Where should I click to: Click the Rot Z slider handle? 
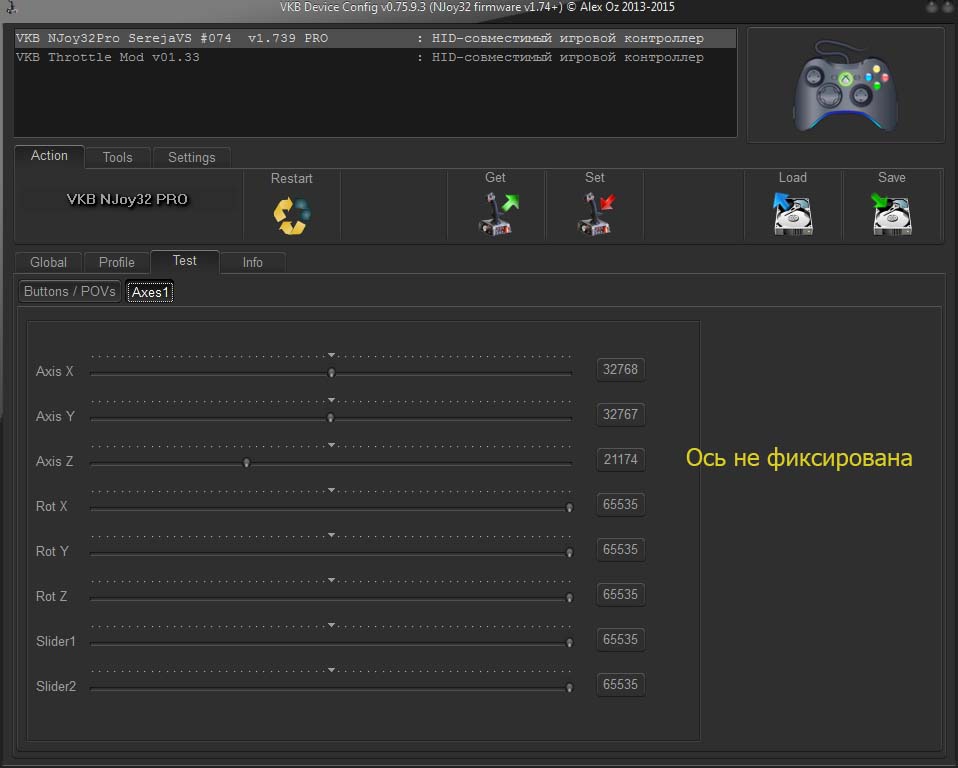point(569,598)
